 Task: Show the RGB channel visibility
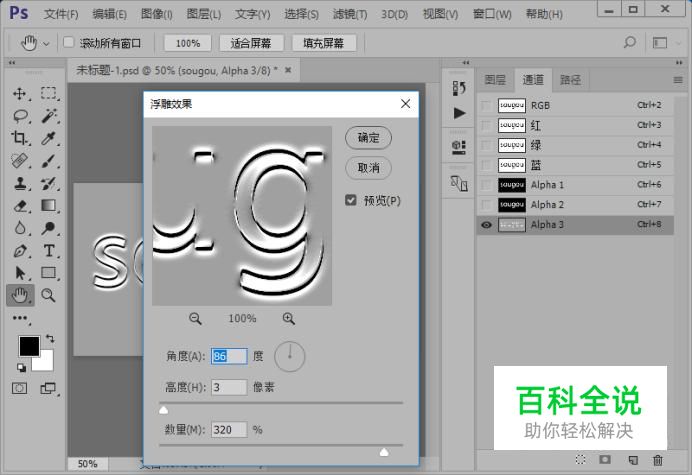point(486,106)
